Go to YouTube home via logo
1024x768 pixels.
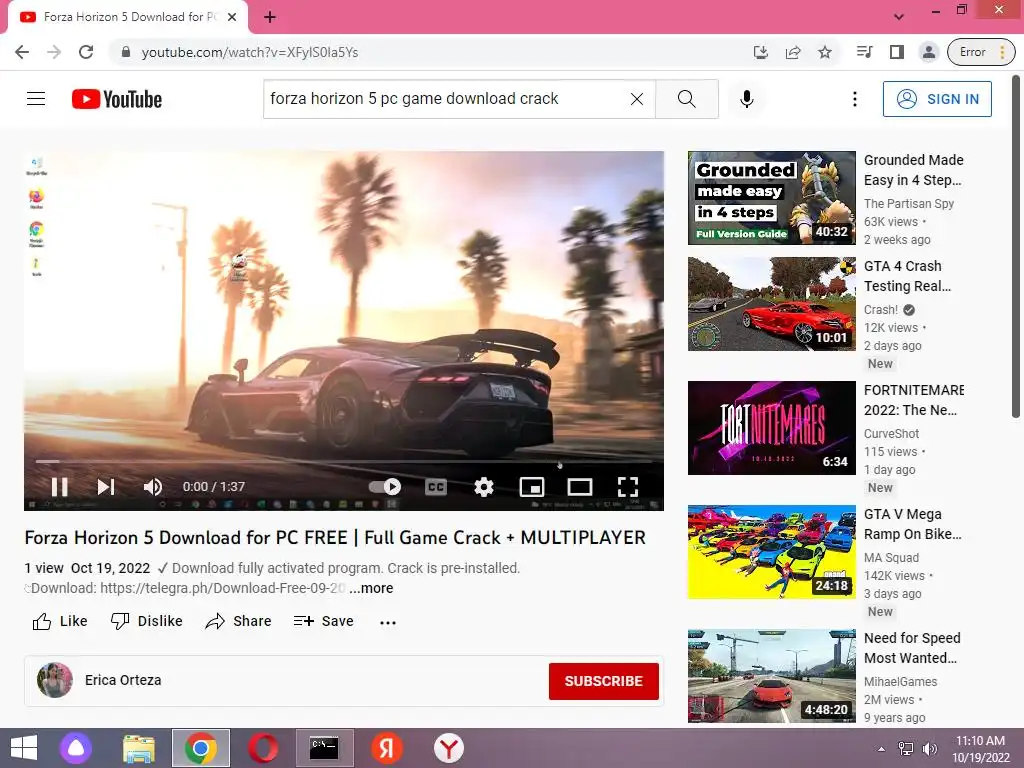(x=117, y=99)
